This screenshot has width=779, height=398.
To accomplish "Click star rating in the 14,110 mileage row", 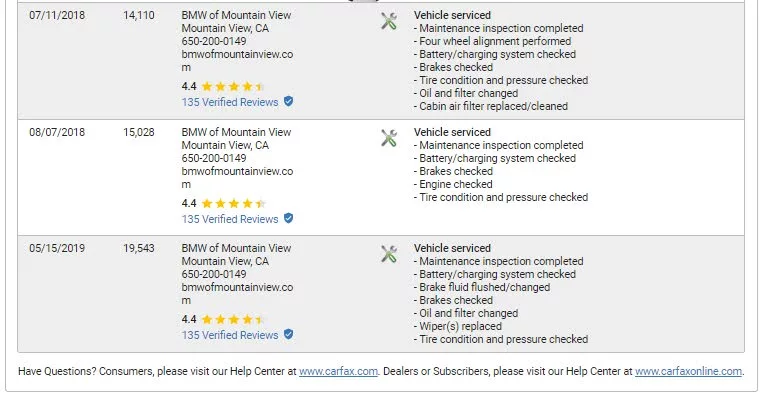I will (x=233, y=86).
